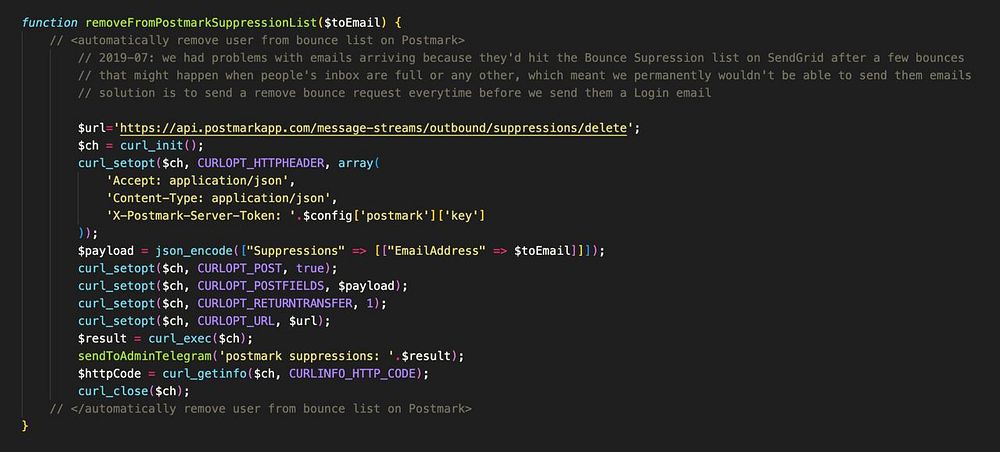Click the 'array(' keyword in header option
Screen dimensions: 1000x452
pos(358,163)
